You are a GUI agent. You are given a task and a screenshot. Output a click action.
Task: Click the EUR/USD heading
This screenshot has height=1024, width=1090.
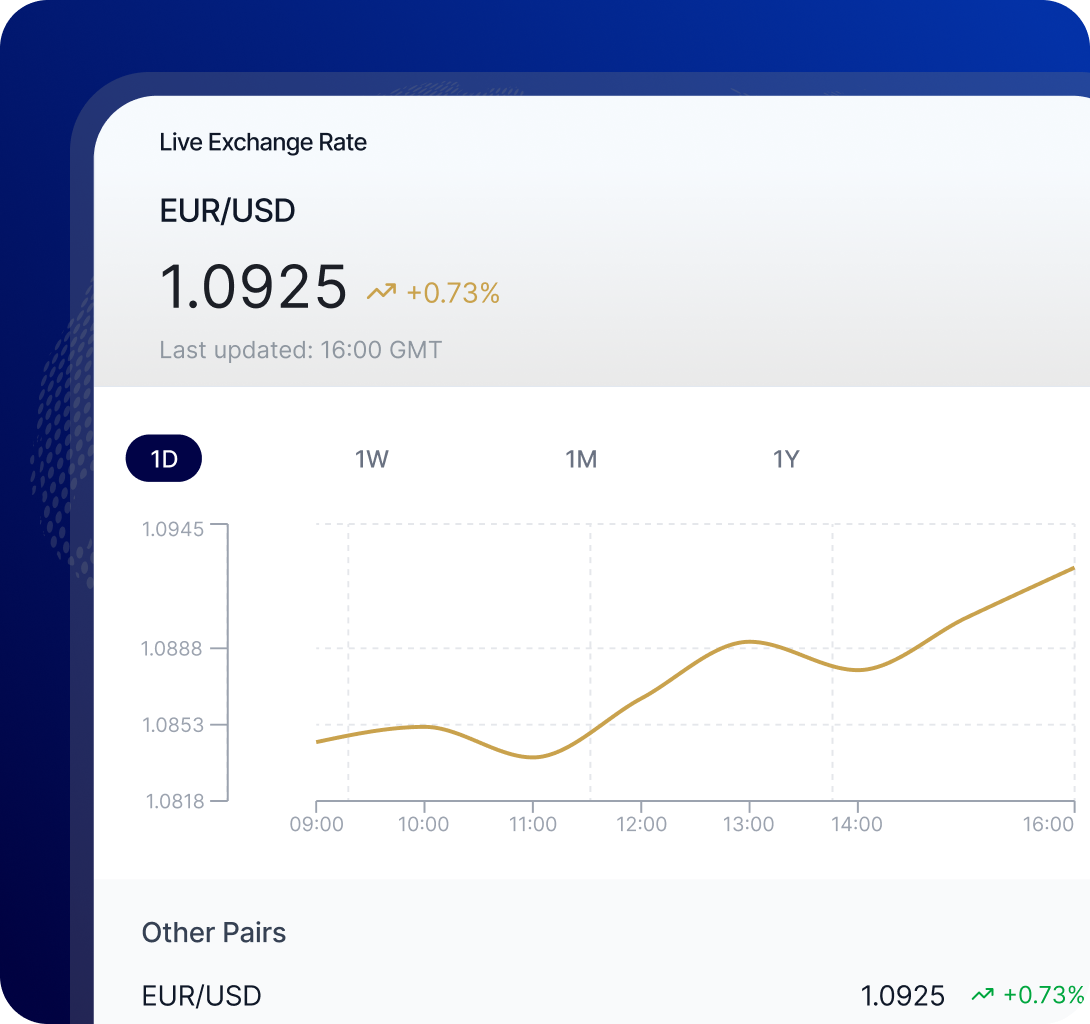pyautogui.click(x=227, y=211)
